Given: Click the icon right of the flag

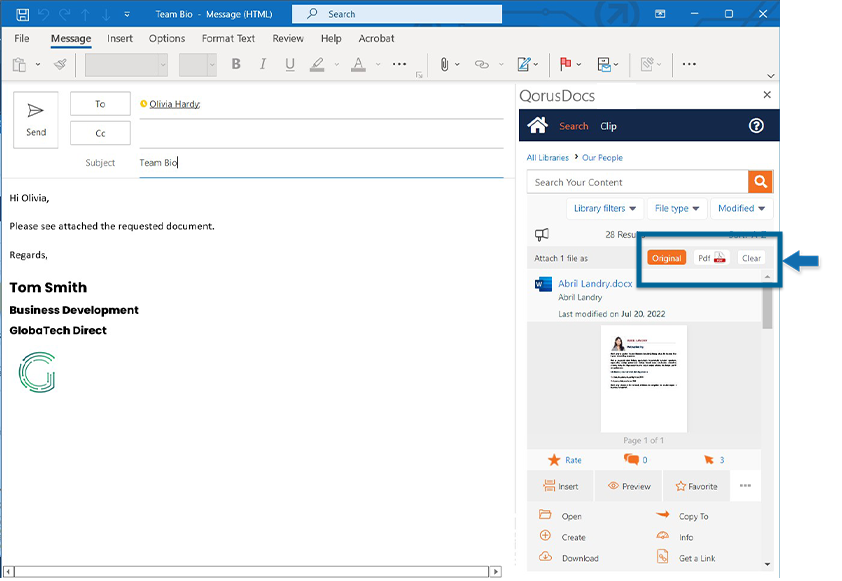Looking at the screenshot, I should [x=604, y=64].
